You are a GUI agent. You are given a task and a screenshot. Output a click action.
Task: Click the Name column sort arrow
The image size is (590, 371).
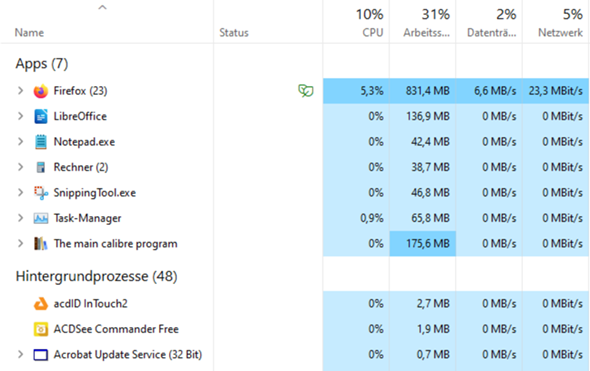(102, 7)
